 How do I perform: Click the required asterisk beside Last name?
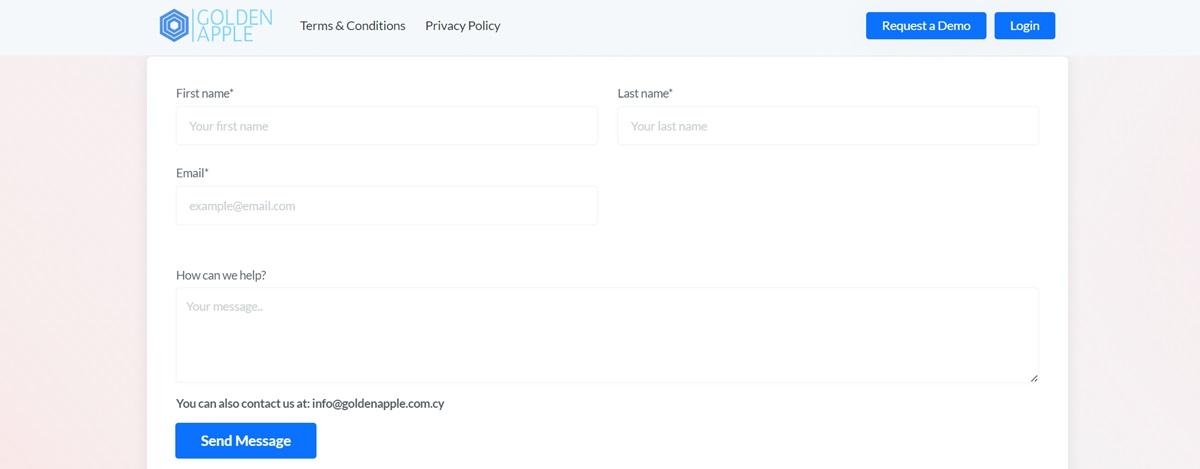[671, 92]
